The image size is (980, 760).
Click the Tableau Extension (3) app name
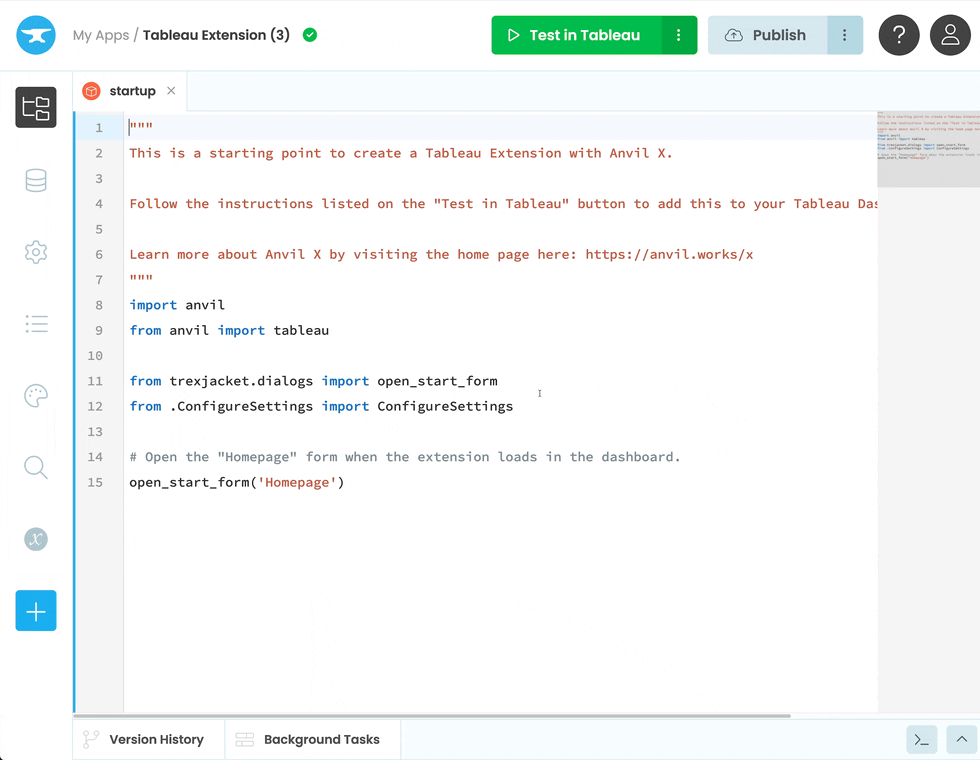point(216,35)
